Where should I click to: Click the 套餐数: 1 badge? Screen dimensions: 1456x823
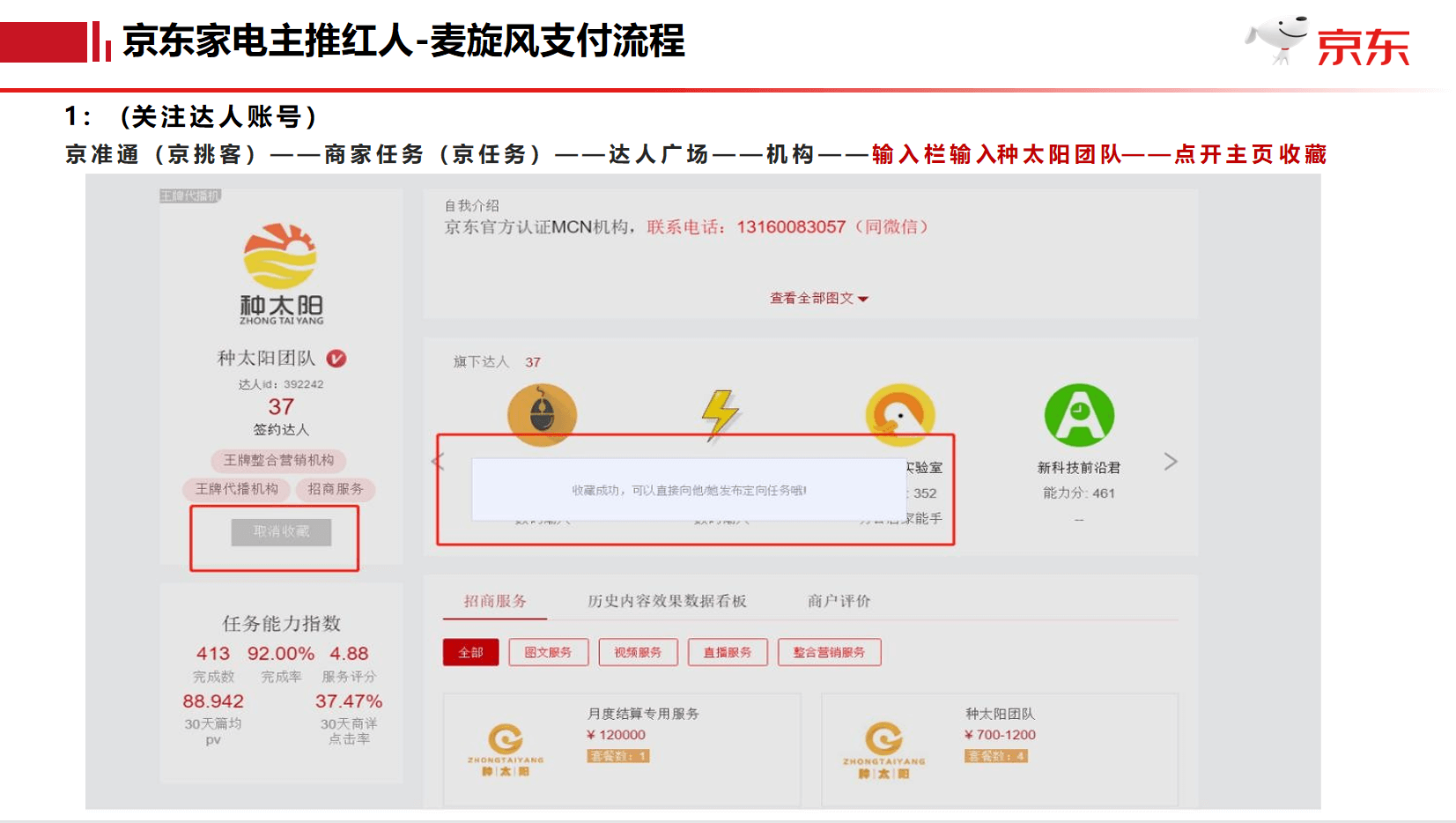[x=618, y=756]
